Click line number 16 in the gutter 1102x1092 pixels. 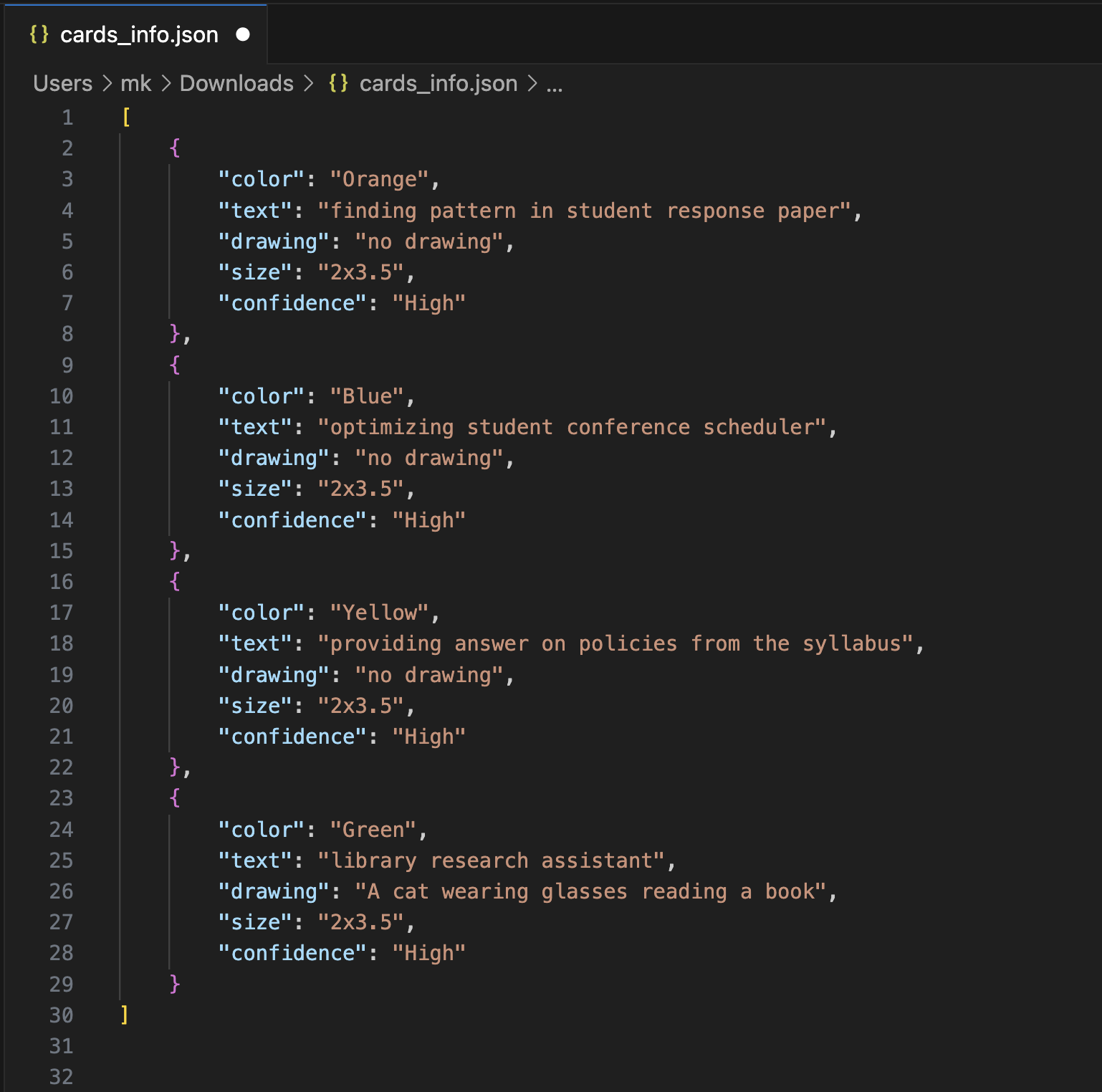(x=62, y=582)
